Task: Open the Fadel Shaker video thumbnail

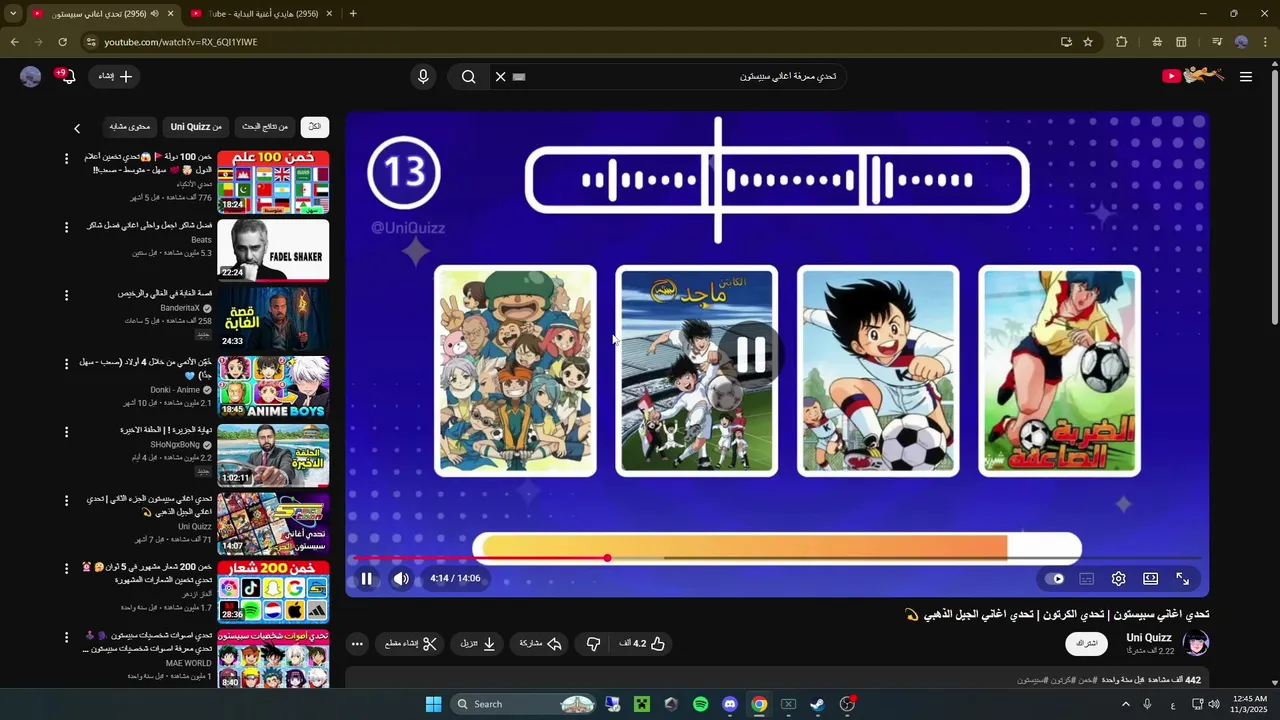Action: click(x=273, y=250)
